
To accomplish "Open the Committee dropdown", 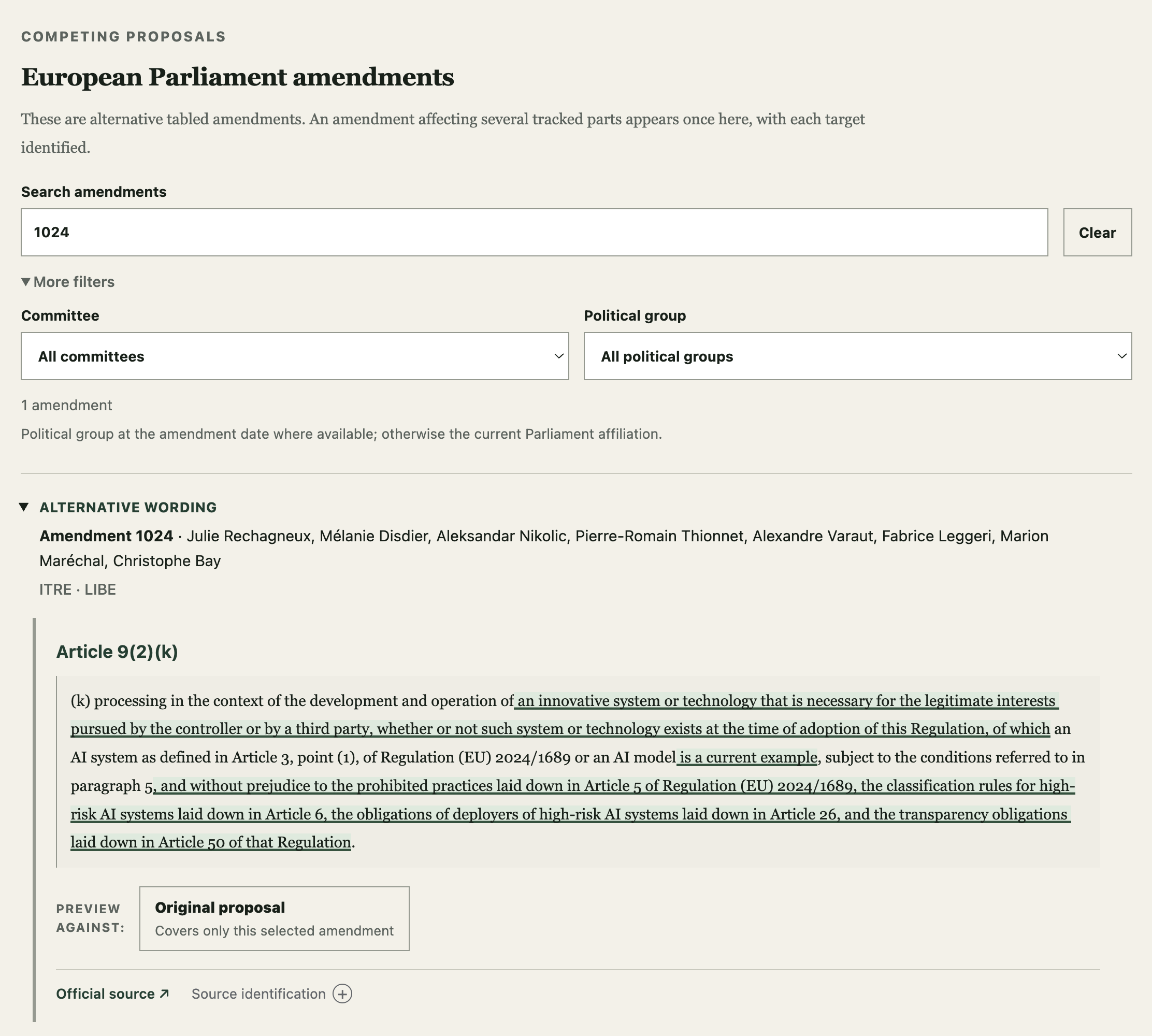I will coord(295,356).
